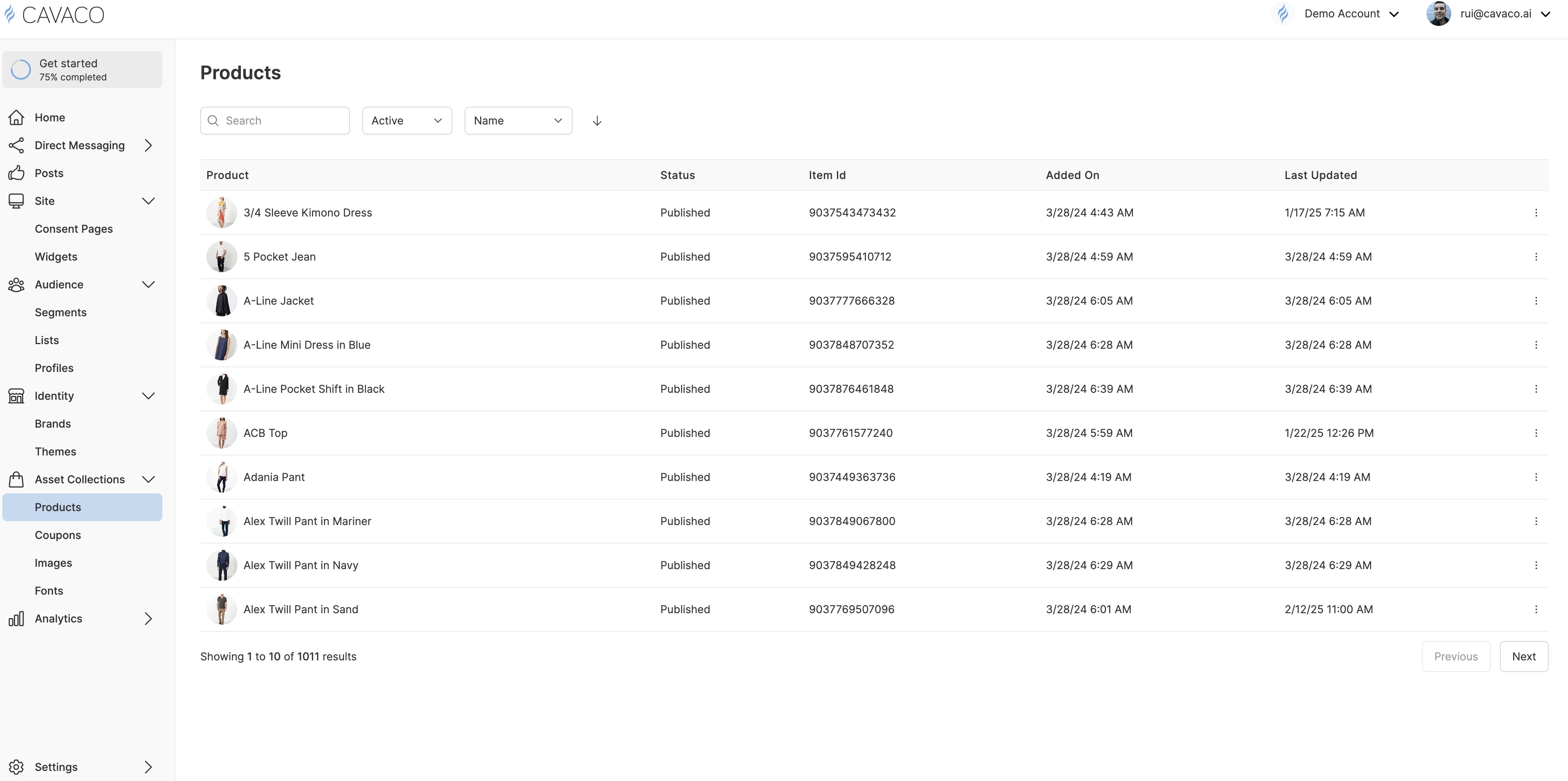Open the Active status filter dropdown

pos(407,121)
